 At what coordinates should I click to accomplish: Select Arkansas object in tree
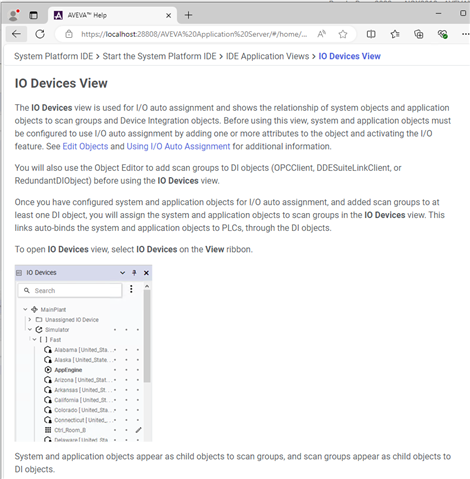click(x=80, y=390)
